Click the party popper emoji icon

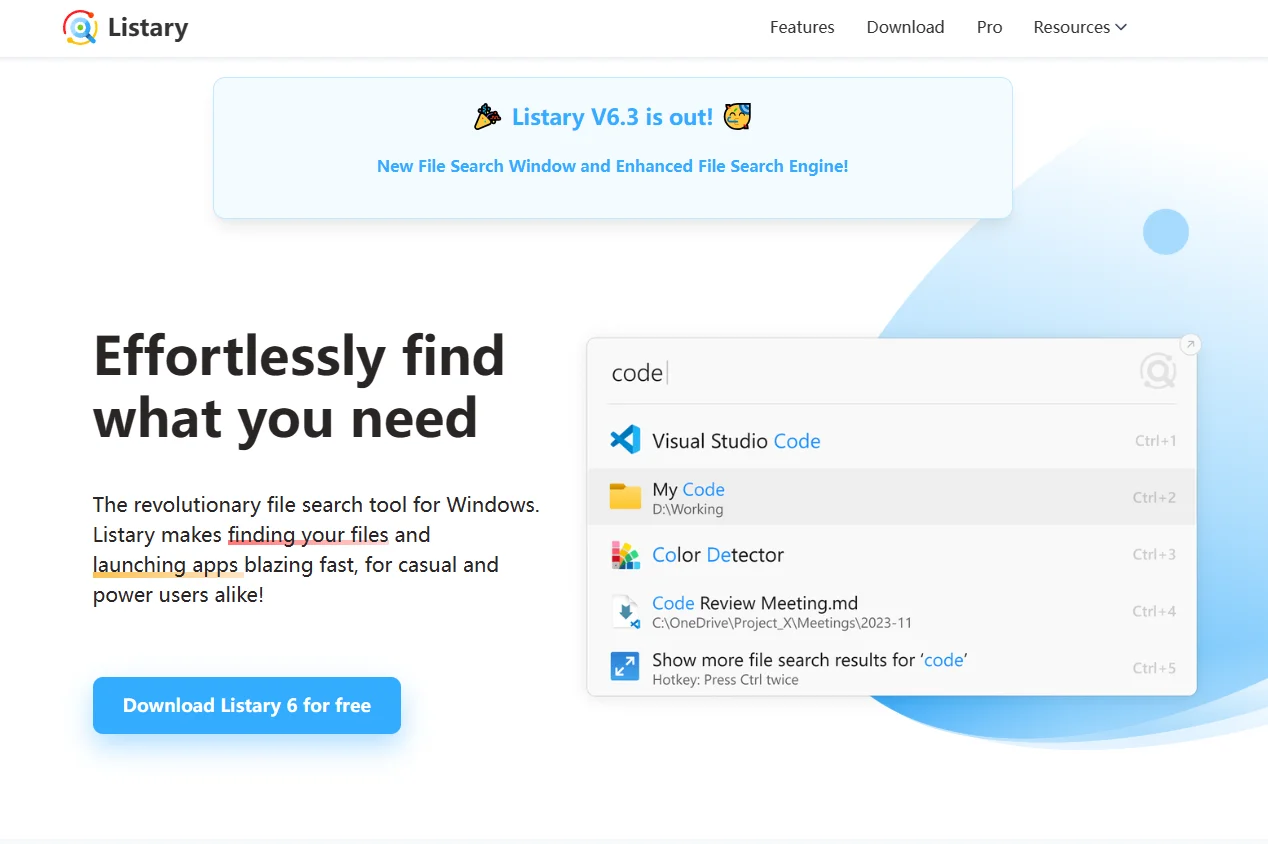[x=487, y=117]
